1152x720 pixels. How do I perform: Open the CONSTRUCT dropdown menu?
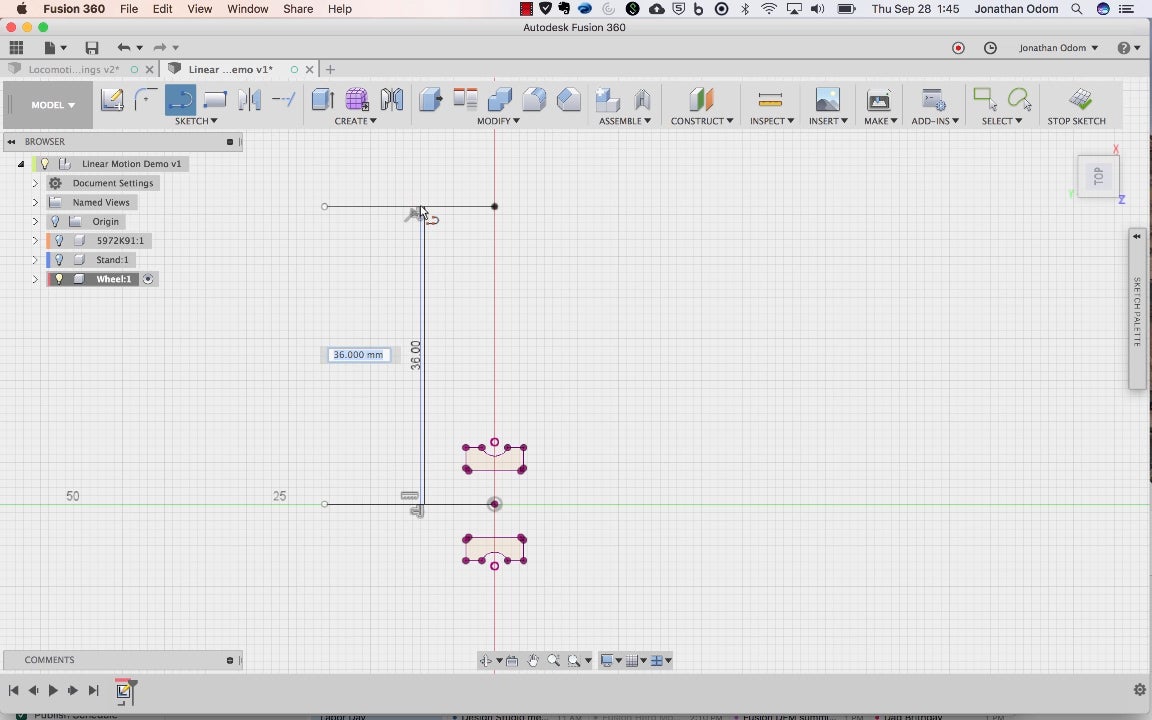pyautogui.click(x=702, y=120)
